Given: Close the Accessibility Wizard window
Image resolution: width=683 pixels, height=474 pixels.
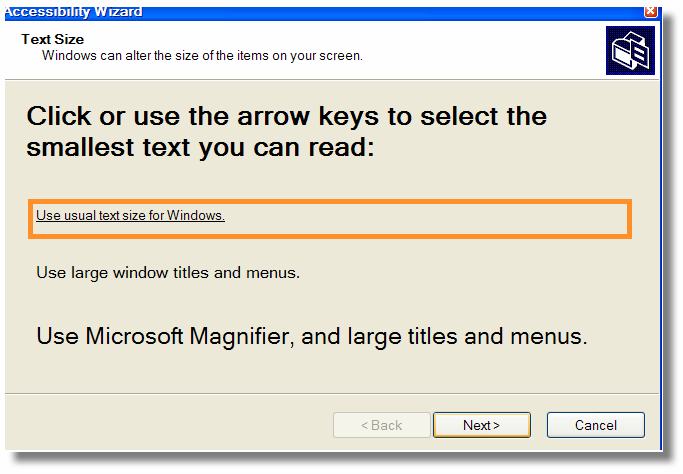Looking at the screenshot, I should pos(651,10).
